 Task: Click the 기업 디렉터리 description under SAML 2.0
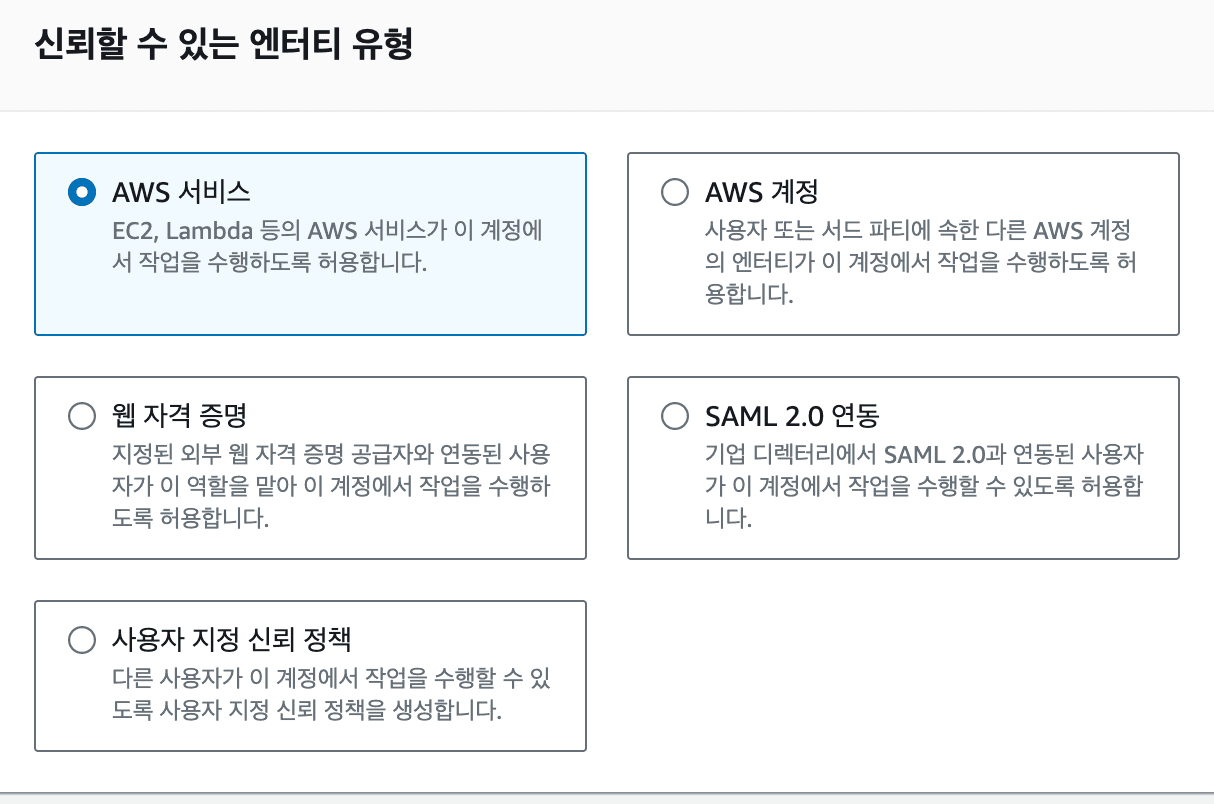click(x=924, y=486)
